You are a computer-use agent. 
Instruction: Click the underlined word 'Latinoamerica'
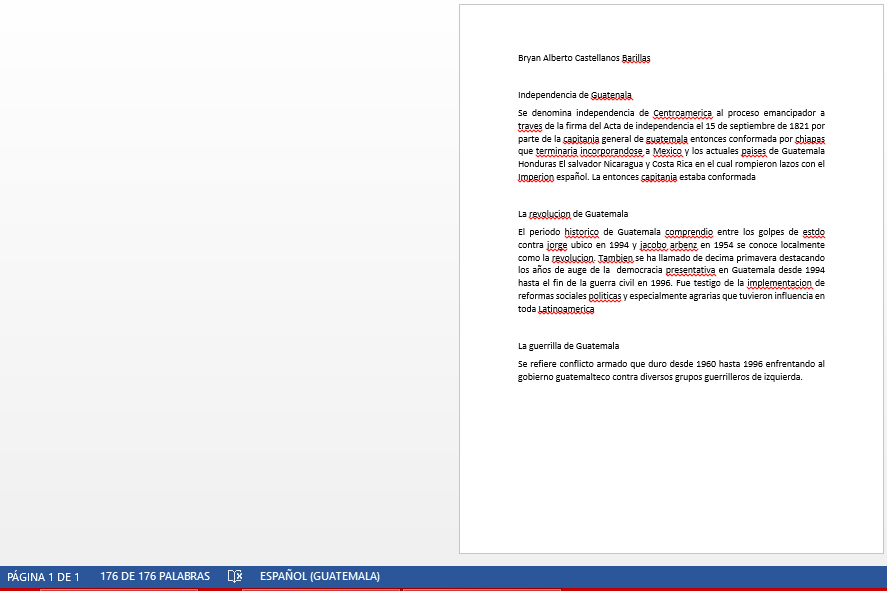[566, 309]
